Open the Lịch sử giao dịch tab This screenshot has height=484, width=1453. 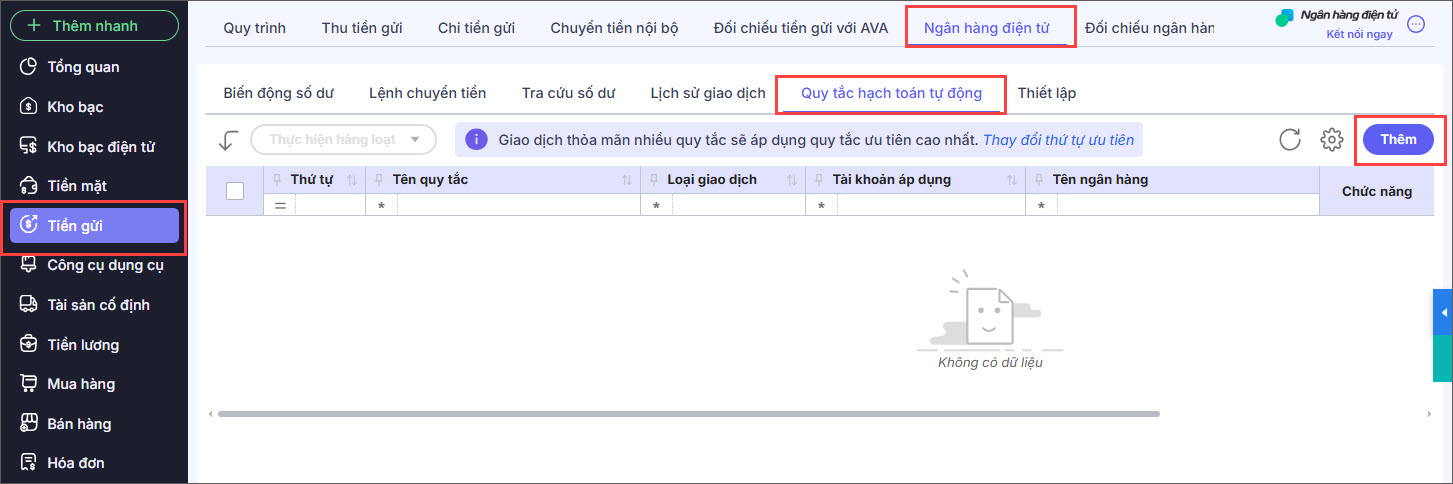point(707,93)
